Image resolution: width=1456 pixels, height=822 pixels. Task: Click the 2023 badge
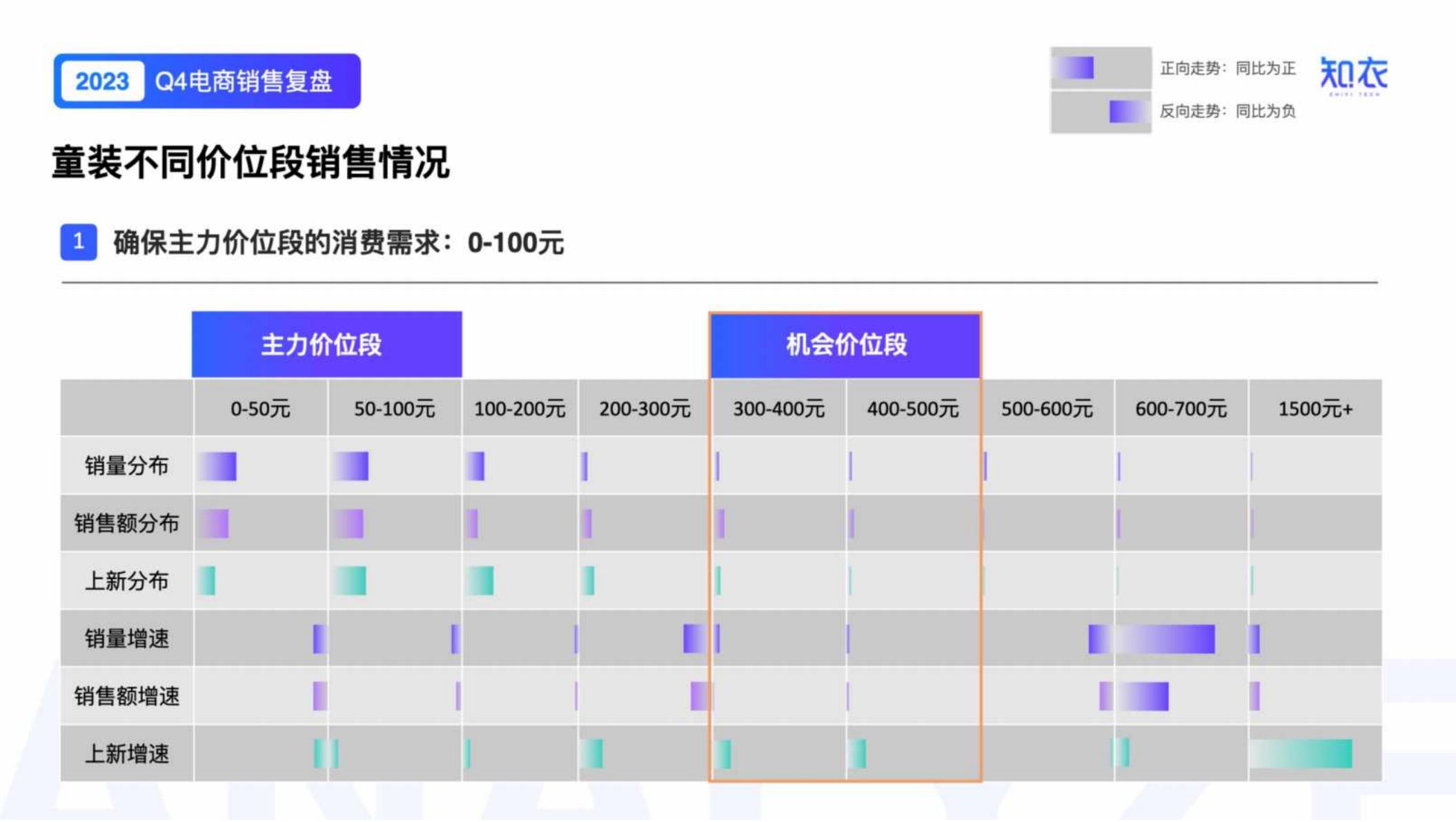tap(102, 81)
